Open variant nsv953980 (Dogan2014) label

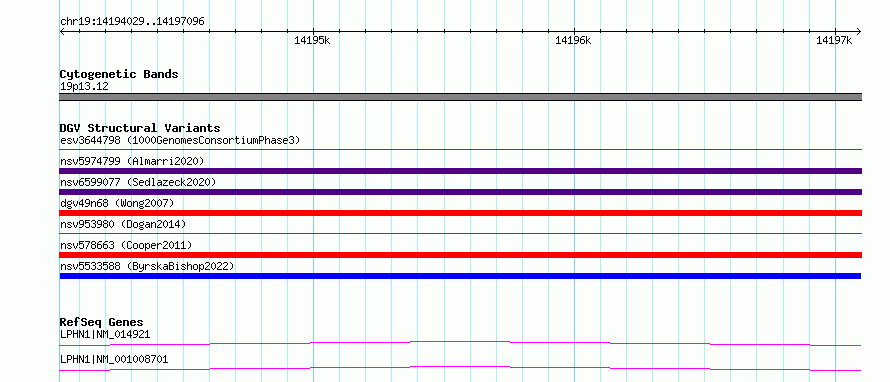tap(123, 224)
